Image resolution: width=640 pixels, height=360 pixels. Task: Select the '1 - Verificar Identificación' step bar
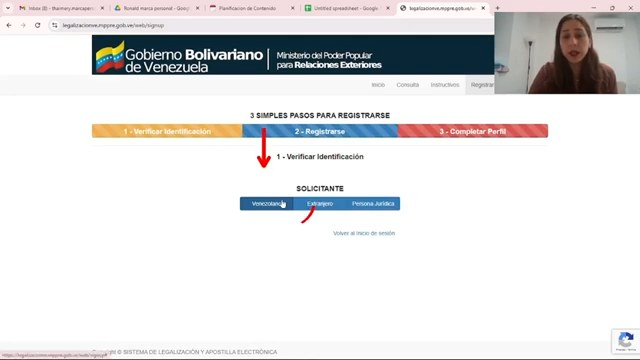pos(167,131)
